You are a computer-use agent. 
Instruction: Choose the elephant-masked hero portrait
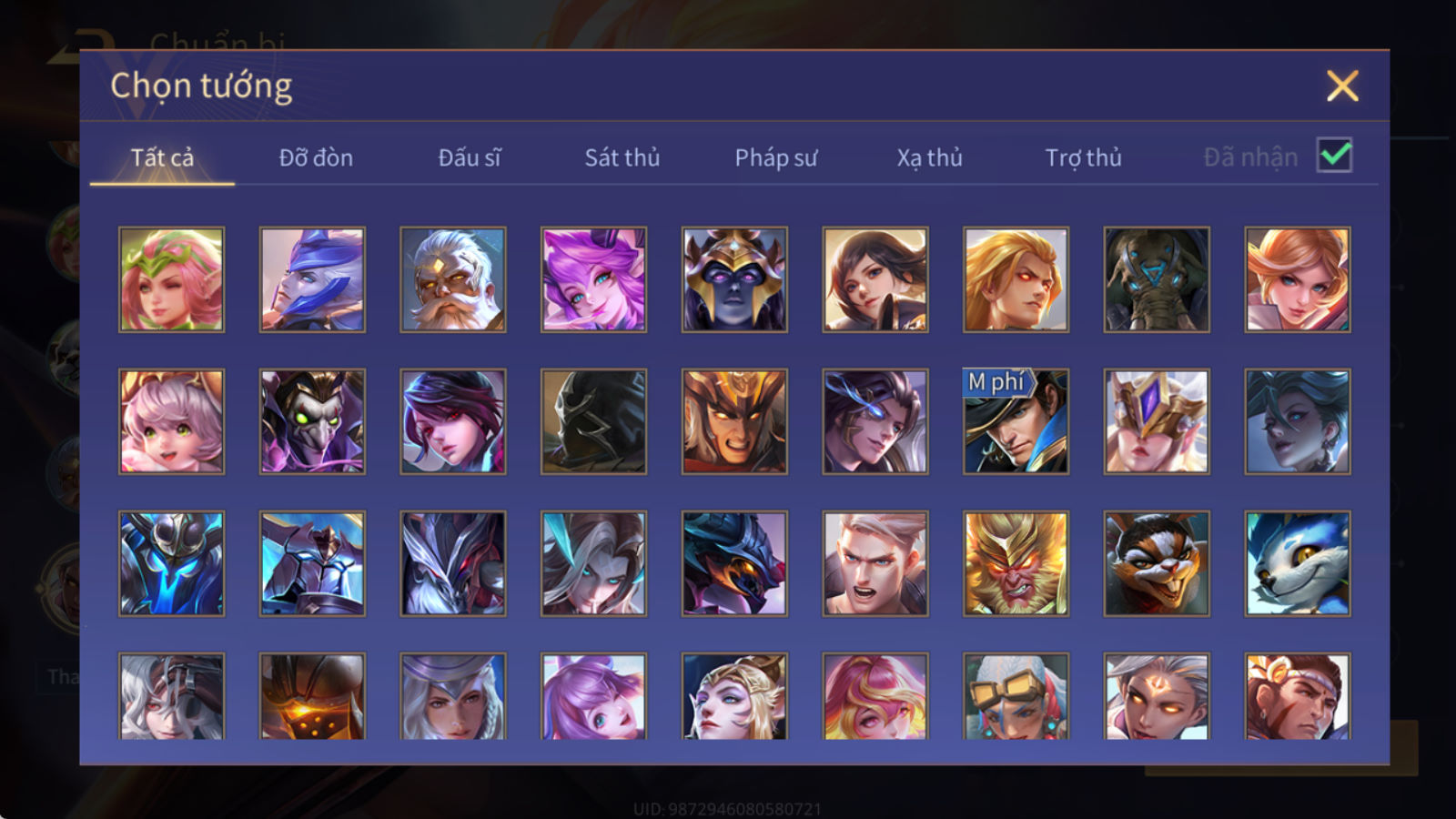coord(1157,279)
